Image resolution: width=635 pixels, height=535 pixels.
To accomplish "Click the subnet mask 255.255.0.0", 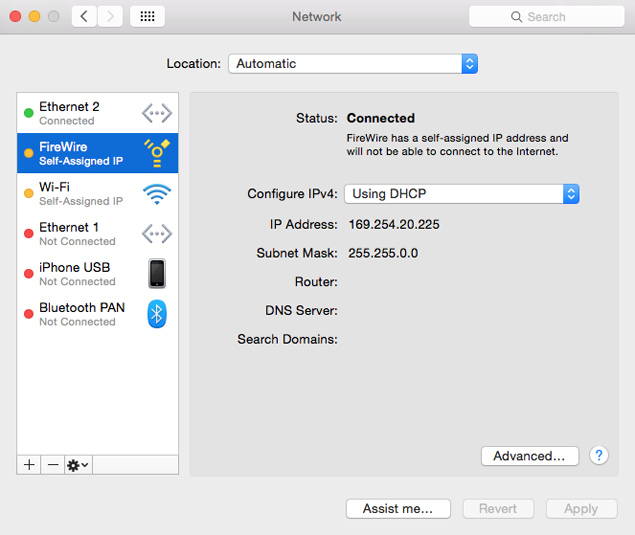I will 383,253.
